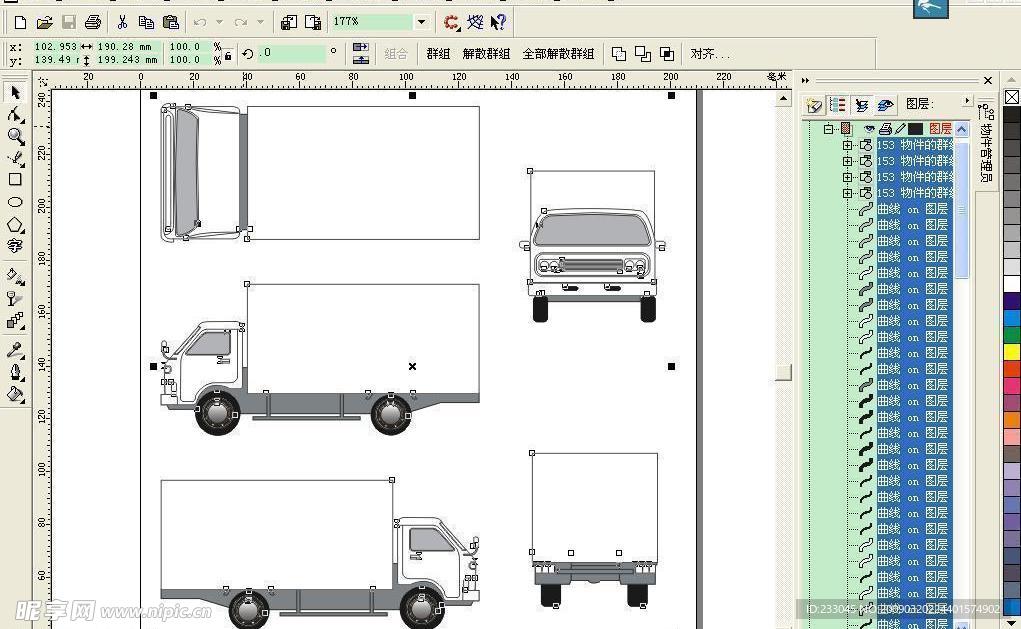Select the Zoom magnifier tool
The height and width of the screenshot is (629, 1021).
pyautogui.click(x=15, y=136)
